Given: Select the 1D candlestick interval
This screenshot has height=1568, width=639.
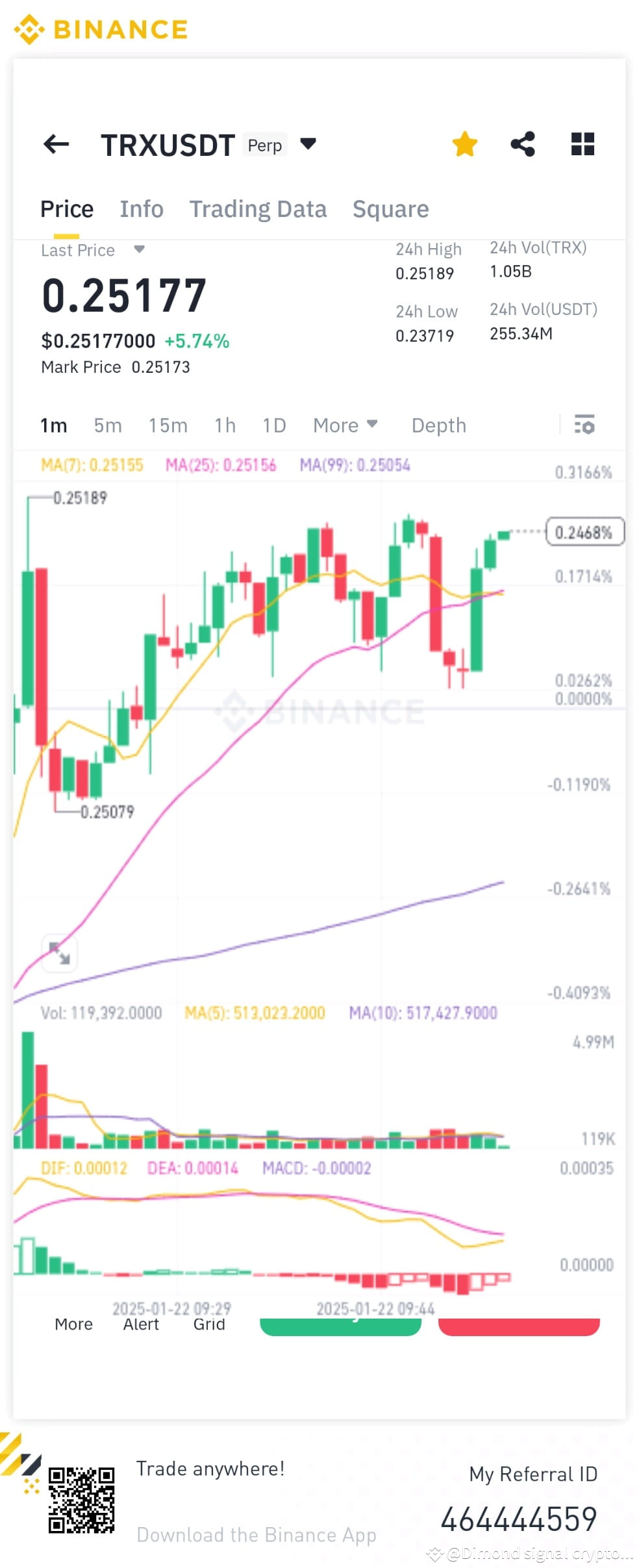Looking at the screenshot, I should [274, 425].
